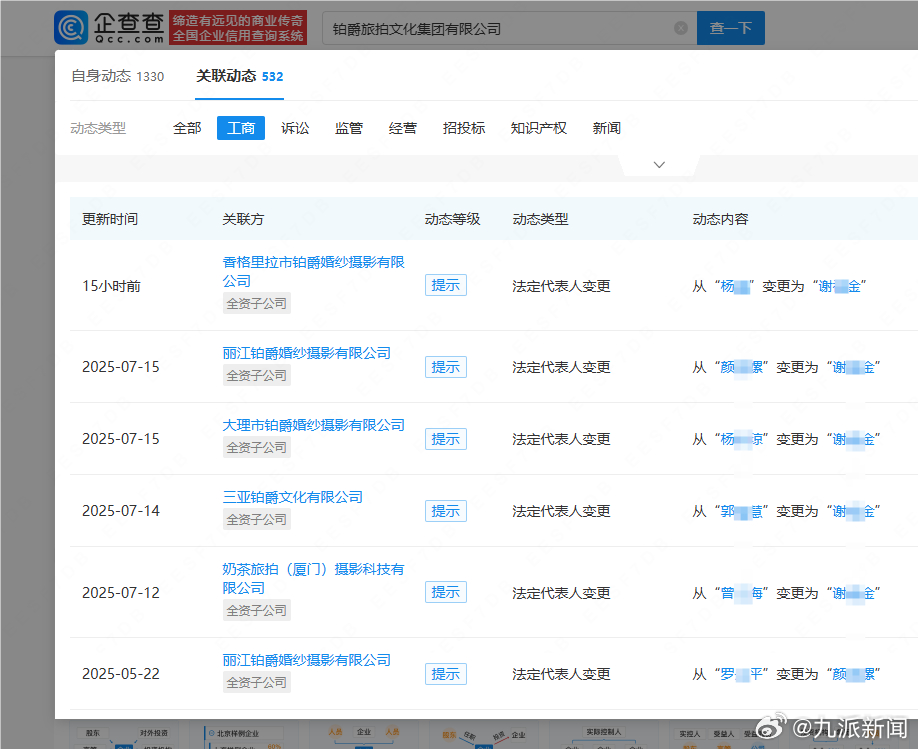Click 全资子公司 tag under 三亚铂爵文化
The image size is (918, 749).
click(256, 519)
